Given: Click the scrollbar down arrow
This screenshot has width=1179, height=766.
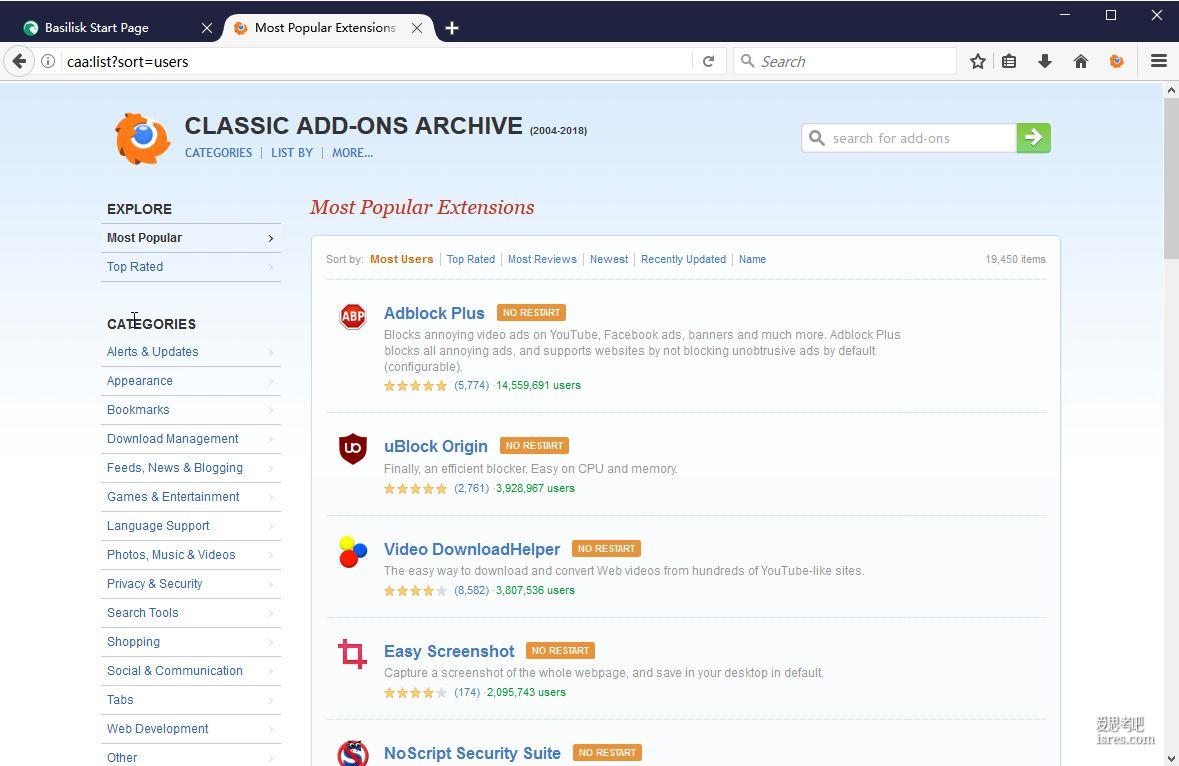Looking at the screenshot, I should click(1171, 758).
